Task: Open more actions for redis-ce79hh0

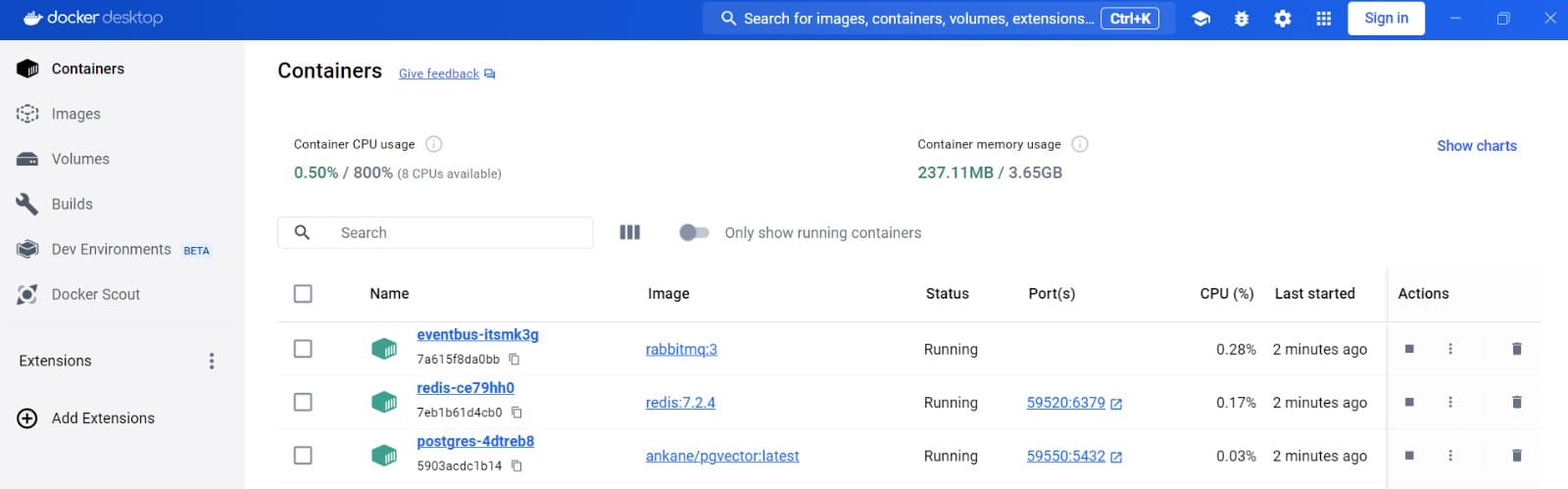Action: [x=1450, y=402]
